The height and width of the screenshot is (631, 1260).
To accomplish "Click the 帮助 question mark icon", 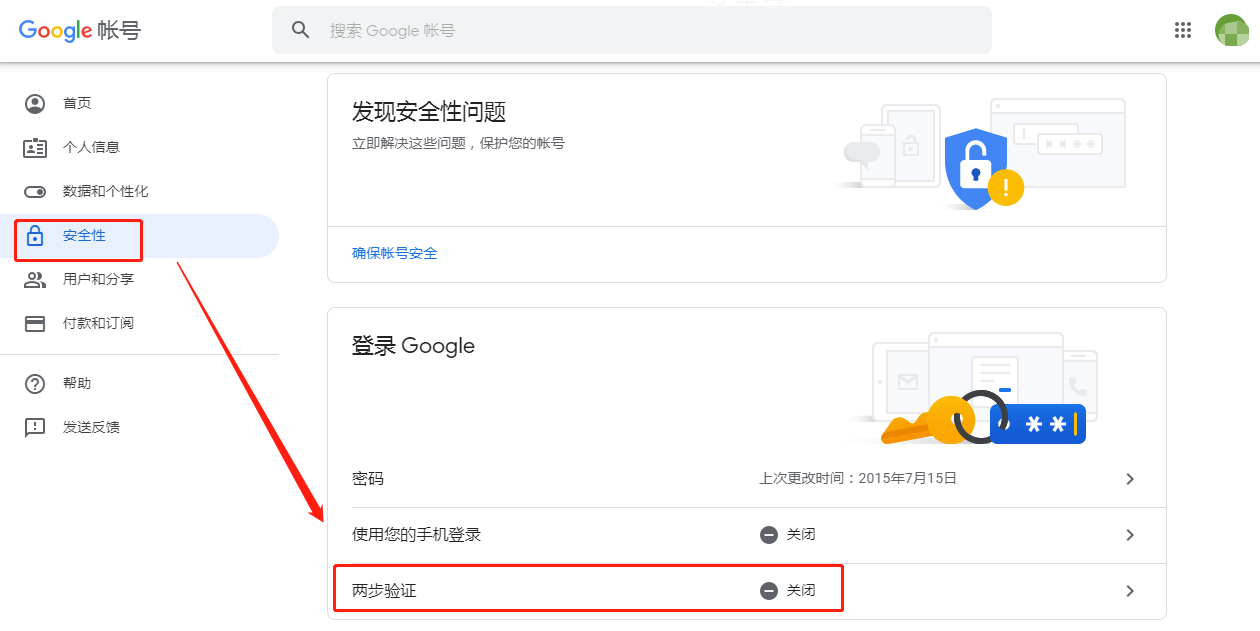I will (35, 384).
